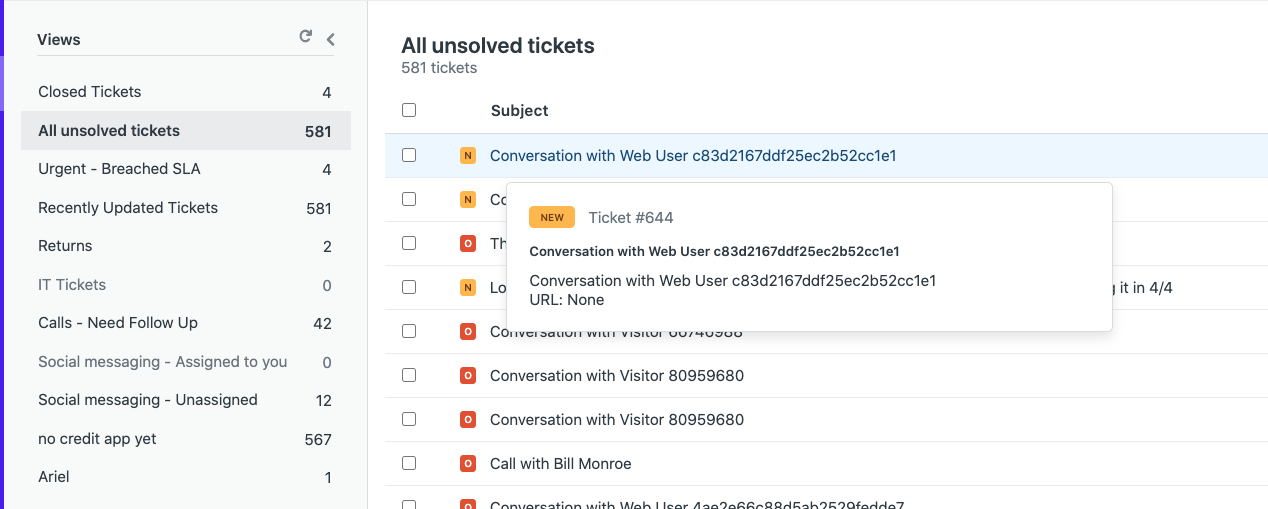Click the NEW badge in ticket popup
This screenshot has height=509, width=1268.
[x=552, y=217]
